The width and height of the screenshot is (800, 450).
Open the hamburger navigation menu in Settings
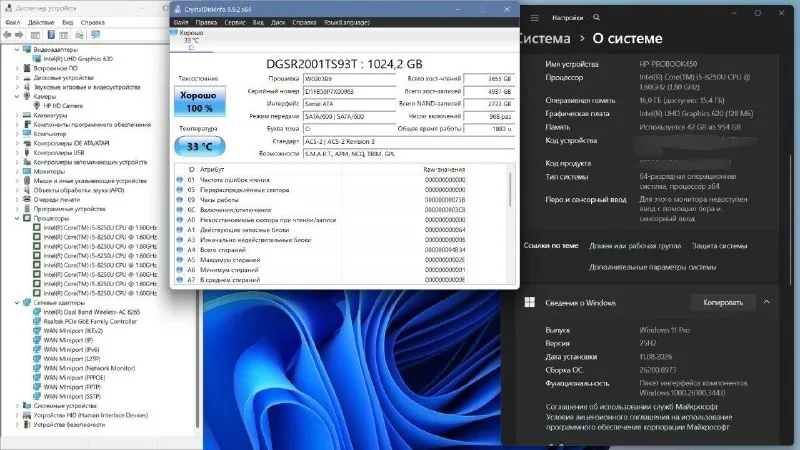pos(534,18)
